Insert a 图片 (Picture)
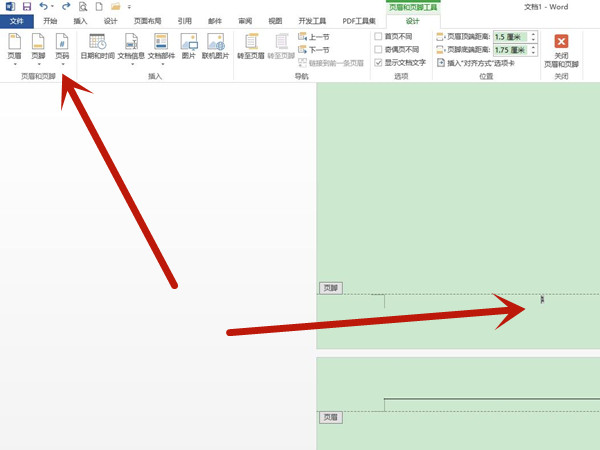Screen dimensions: 600x450 pyautogui.click(x=189, y=46)
